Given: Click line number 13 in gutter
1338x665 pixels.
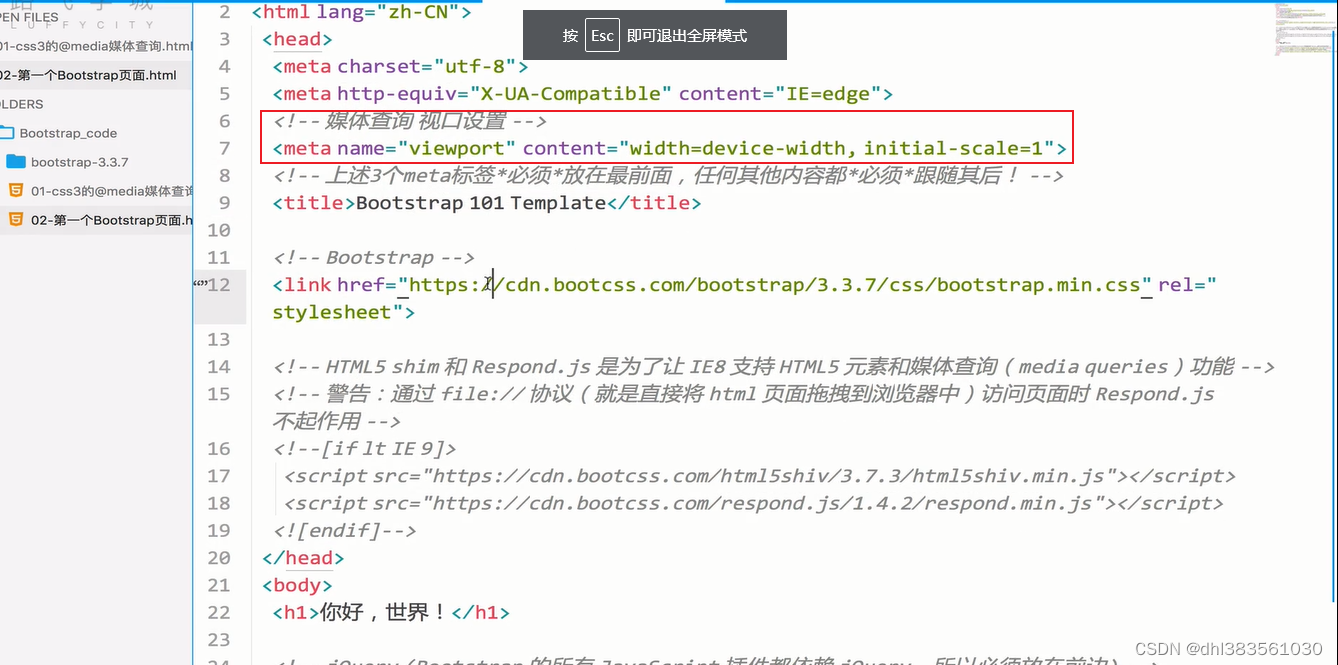Looking at the screenshot, I should pos(219,340).
